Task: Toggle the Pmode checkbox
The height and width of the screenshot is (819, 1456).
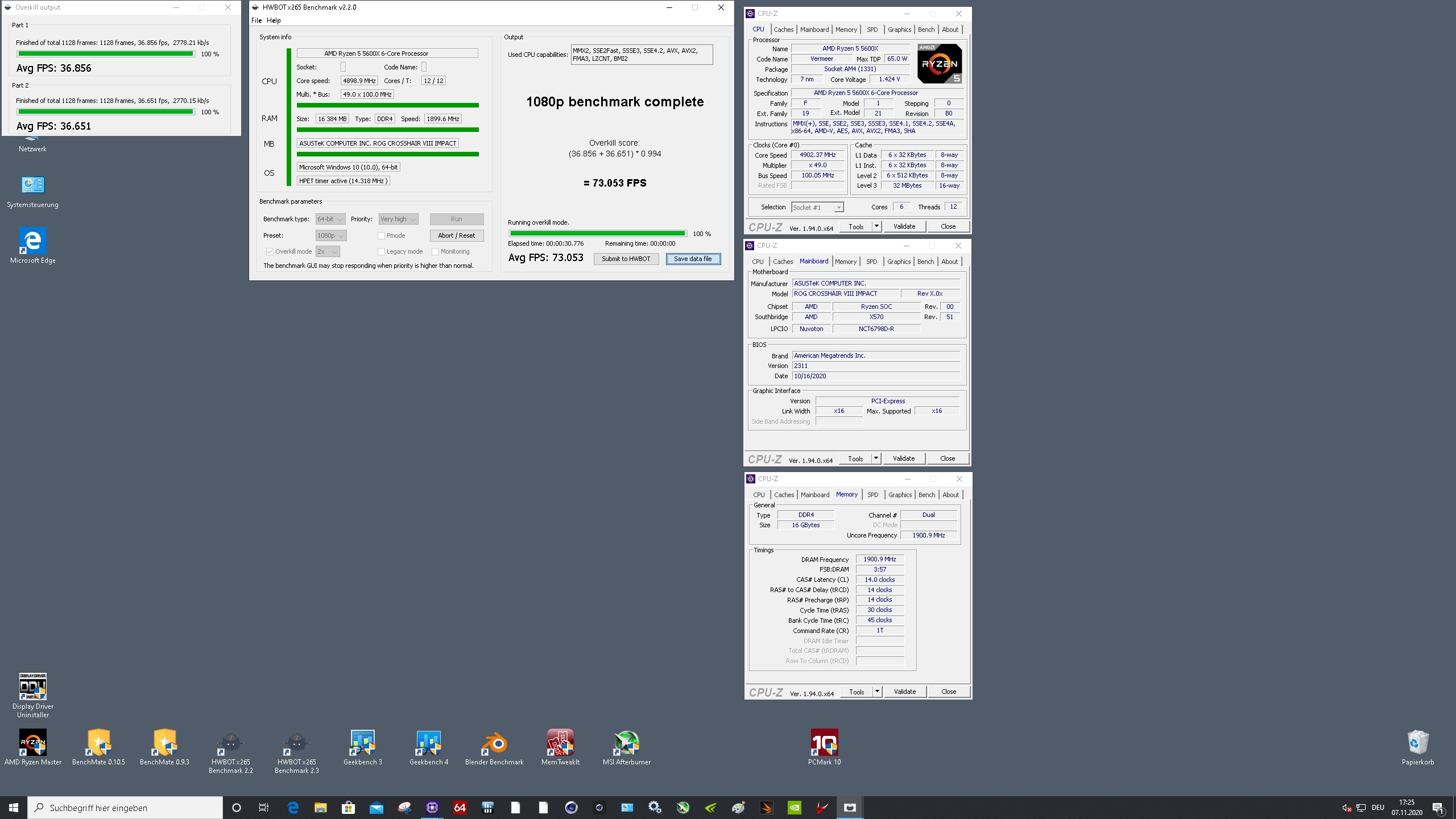Action: 381,235
